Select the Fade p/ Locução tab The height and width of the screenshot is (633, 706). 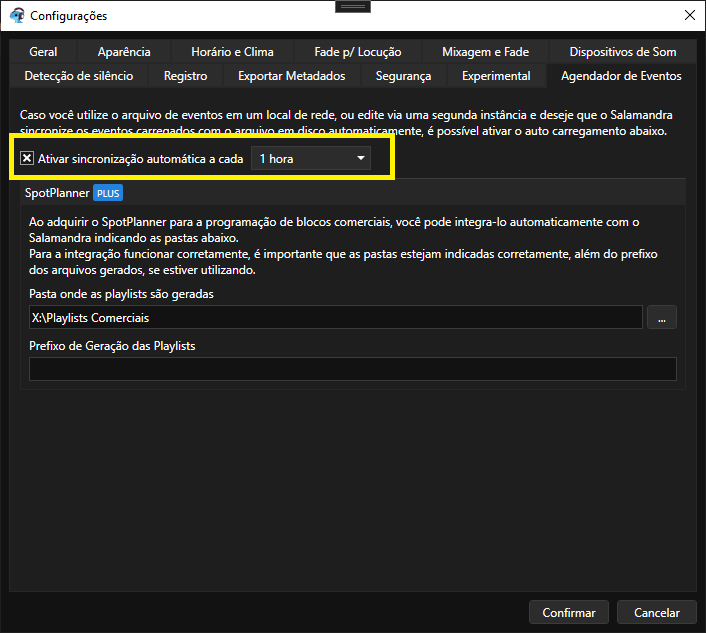358,52
